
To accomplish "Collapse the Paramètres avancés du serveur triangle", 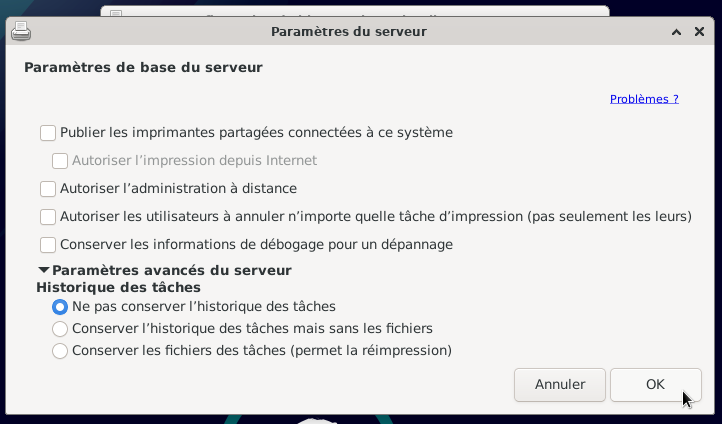I will (44, 270).
